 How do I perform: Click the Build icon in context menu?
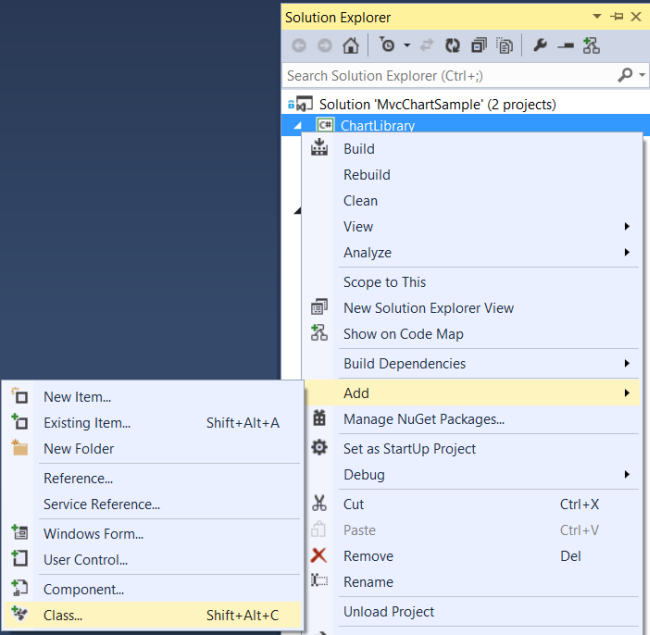[319, 147]
